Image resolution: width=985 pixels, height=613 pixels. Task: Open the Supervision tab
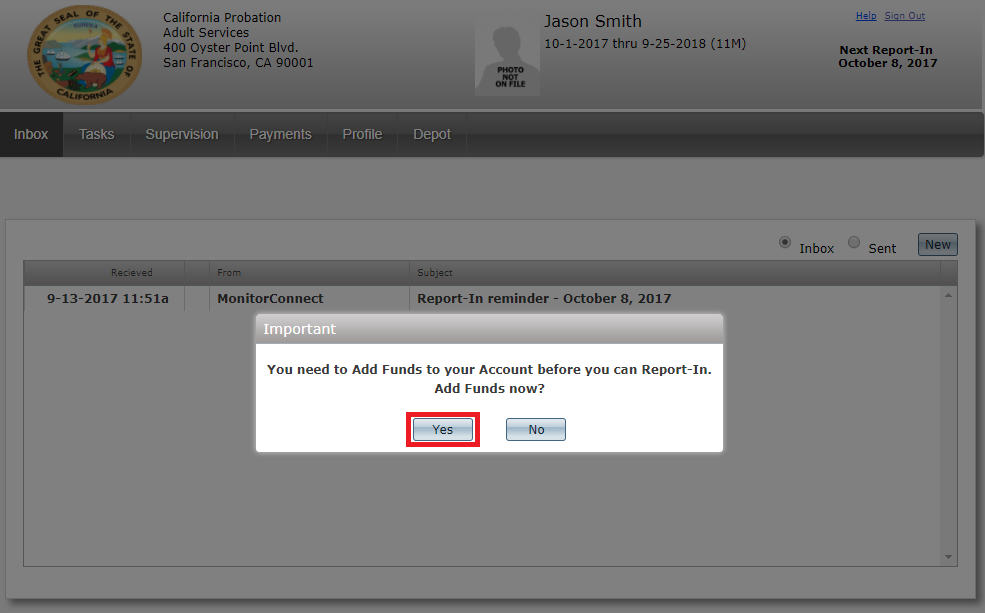[182, 134]
